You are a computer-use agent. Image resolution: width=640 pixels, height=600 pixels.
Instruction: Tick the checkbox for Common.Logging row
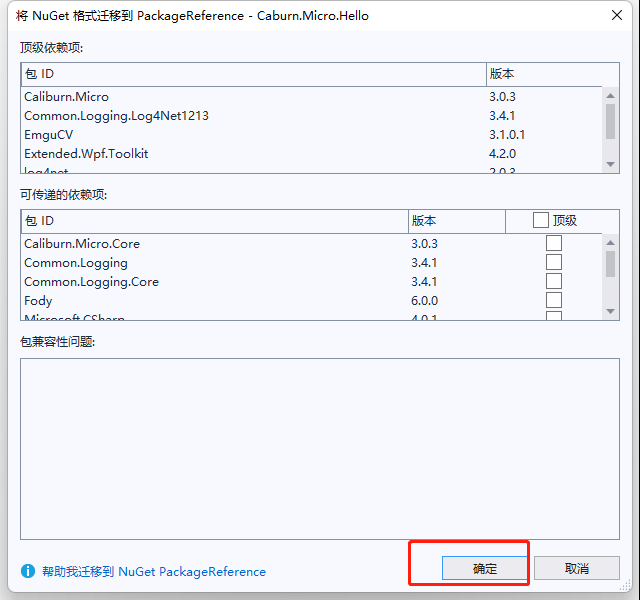[554, 262]
